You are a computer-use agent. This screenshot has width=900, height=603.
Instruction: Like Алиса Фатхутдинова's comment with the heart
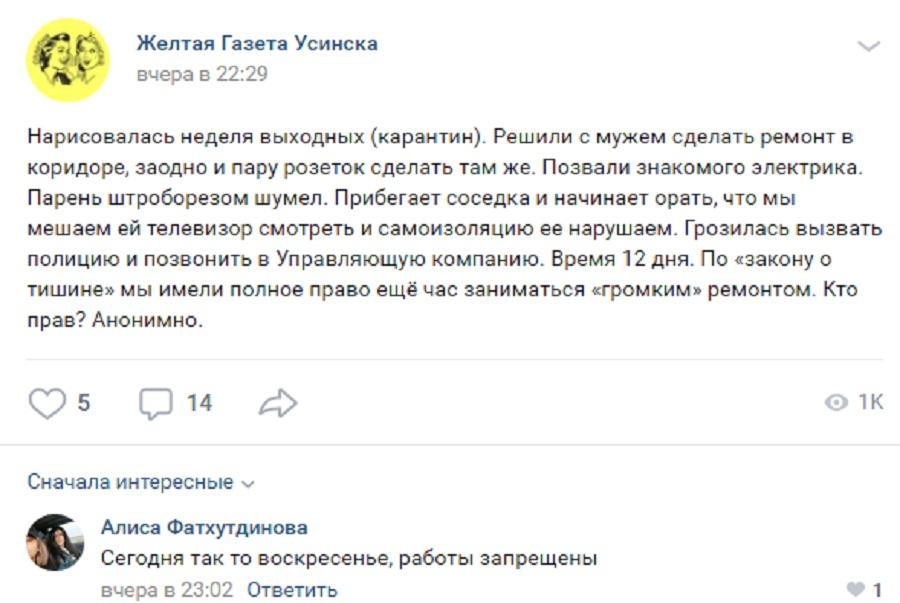(855, 590)
